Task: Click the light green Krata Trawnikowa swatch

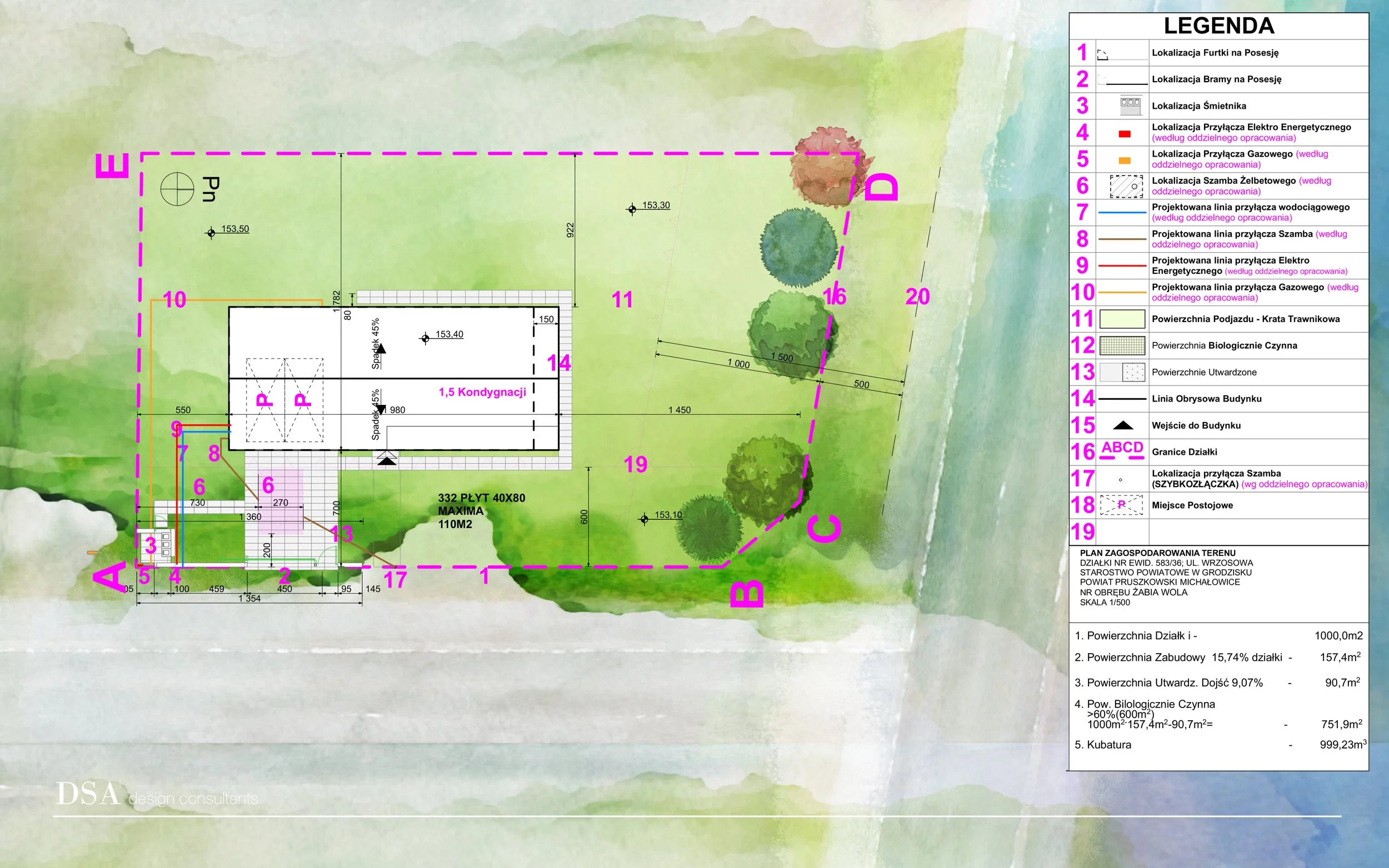Action: pos(1121,319)
